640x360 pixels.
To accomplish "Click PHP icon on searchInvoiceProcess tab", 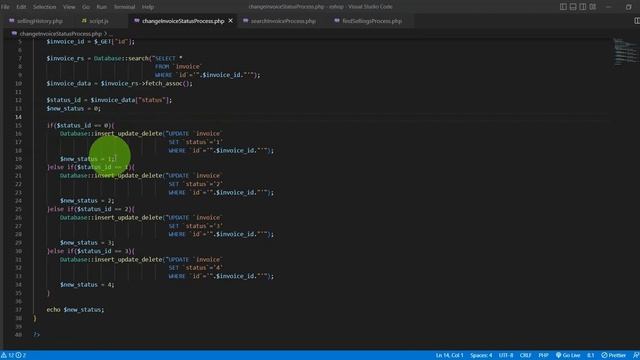I will (245, 20).
